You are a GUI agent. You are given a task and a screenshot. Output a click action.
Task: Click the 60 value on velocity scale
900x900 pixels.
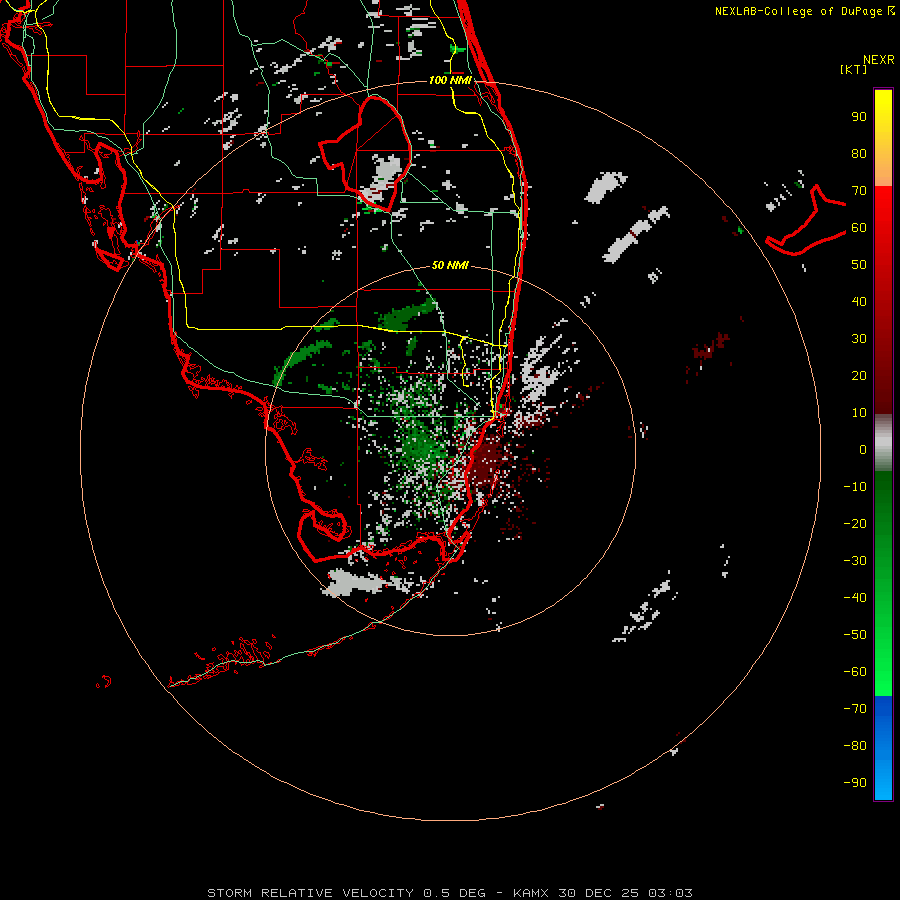[x=859, y=228]
